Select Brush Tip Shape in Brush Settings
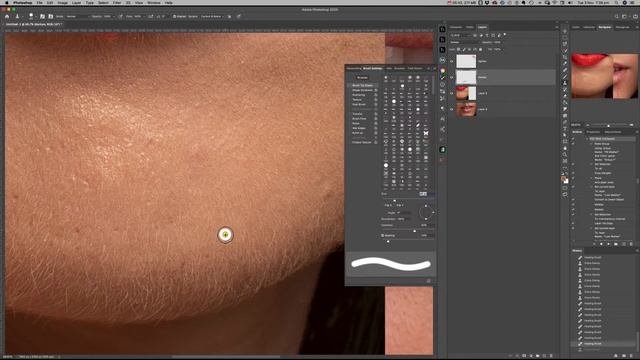Image resolution: width=640 pixels, height=360 pixels. click(362, 85)
